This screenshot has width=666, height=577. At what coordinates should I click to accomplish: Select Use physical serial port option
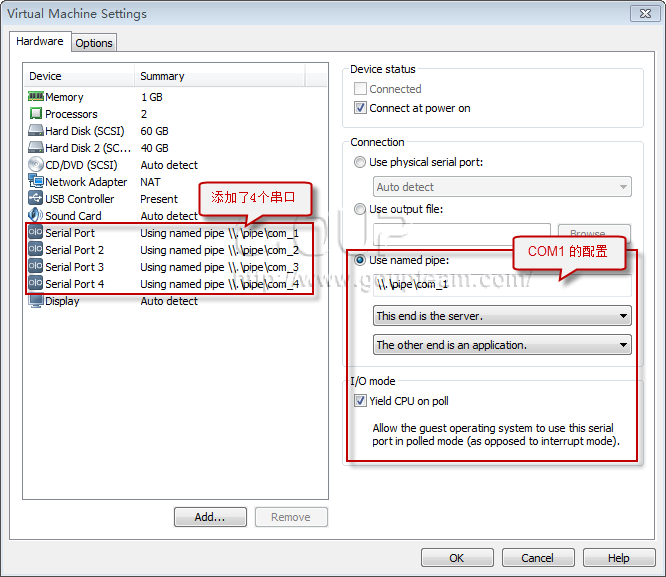[x=360, y=162]
